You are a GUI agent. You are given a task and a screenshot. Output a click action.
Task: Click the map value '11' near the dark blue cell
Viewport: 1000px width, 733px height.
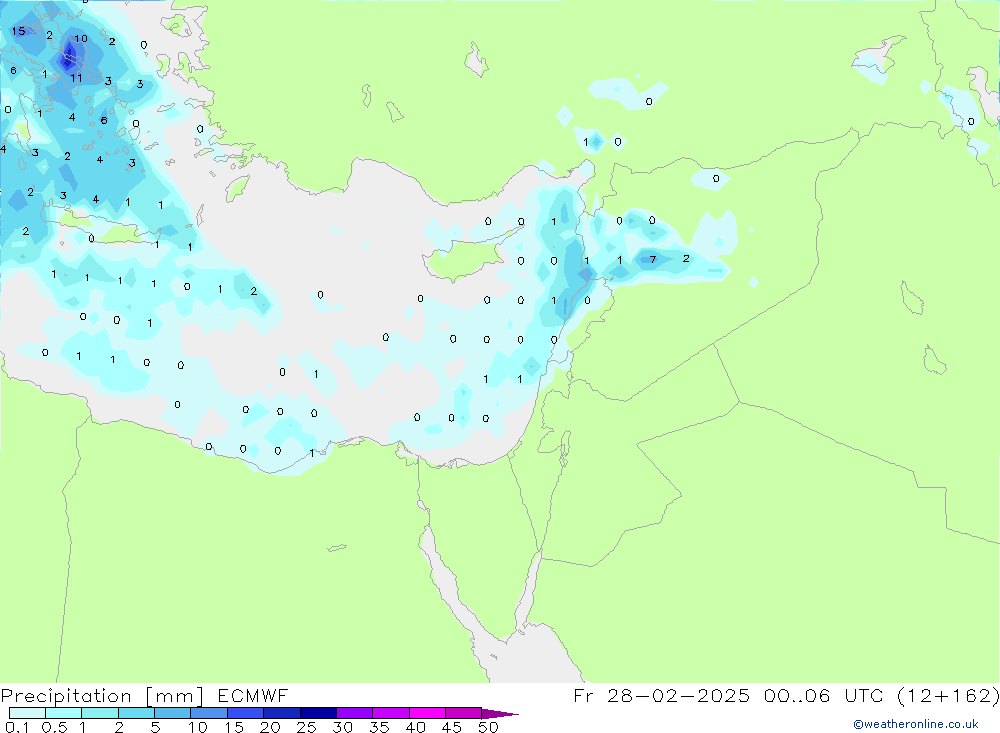coord(76,78)
